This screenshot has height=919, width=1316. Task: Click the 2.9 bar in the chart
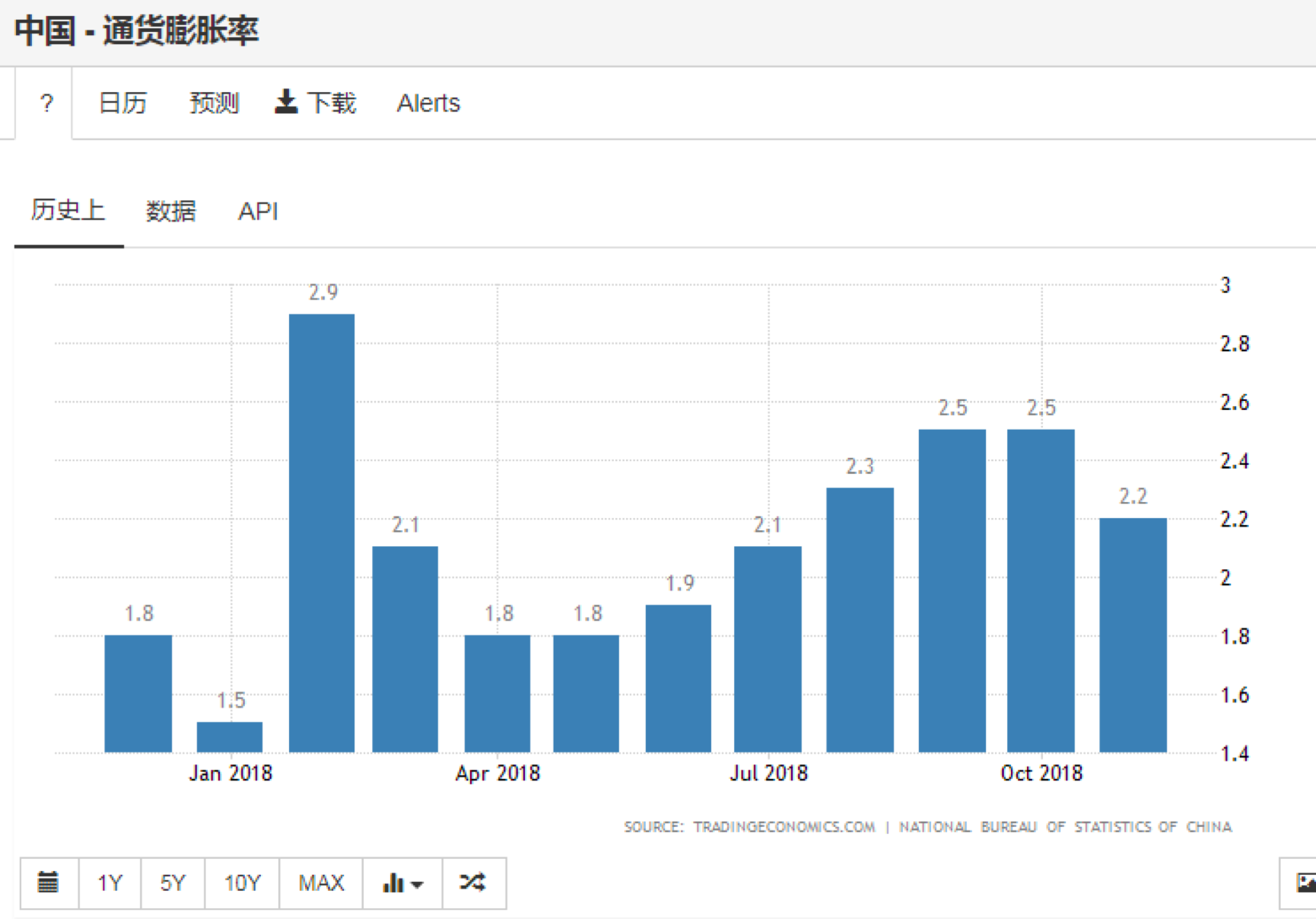point(322,533)
